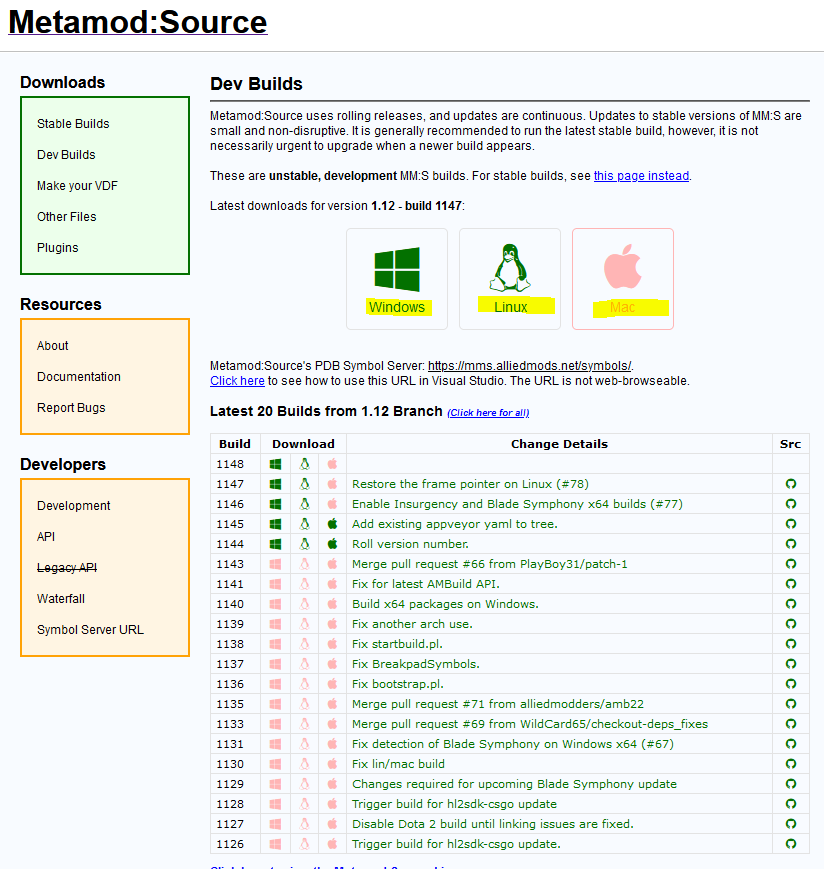Image resolution: width=824 pixels, height=869 pixels.
Task: Download Linux package for build 1145
Action: click(x=304, y=524)
